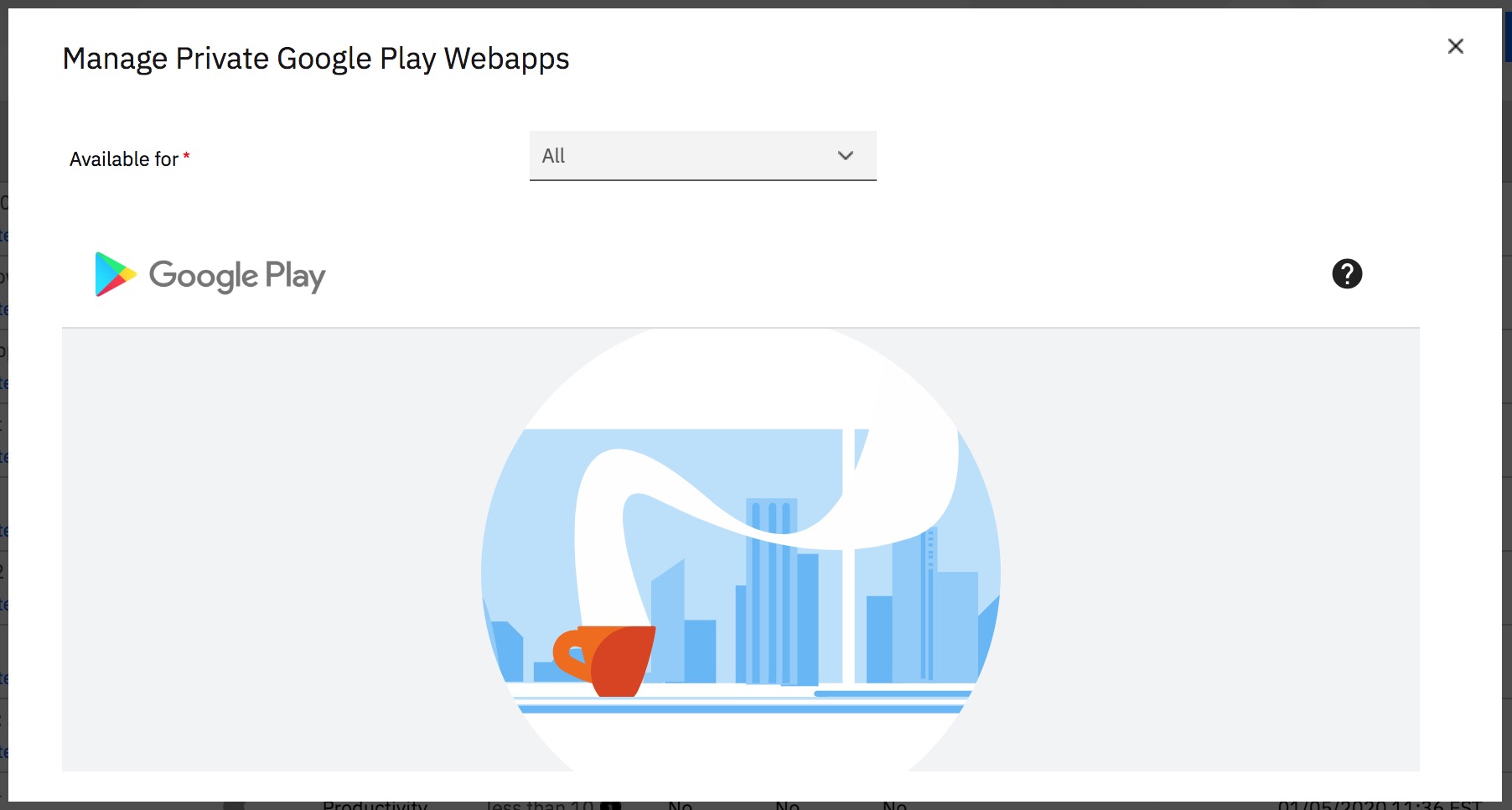1512x810 pixels.
Task: Click the orange coffee cup illustration
Action: (x=604, y=661)
